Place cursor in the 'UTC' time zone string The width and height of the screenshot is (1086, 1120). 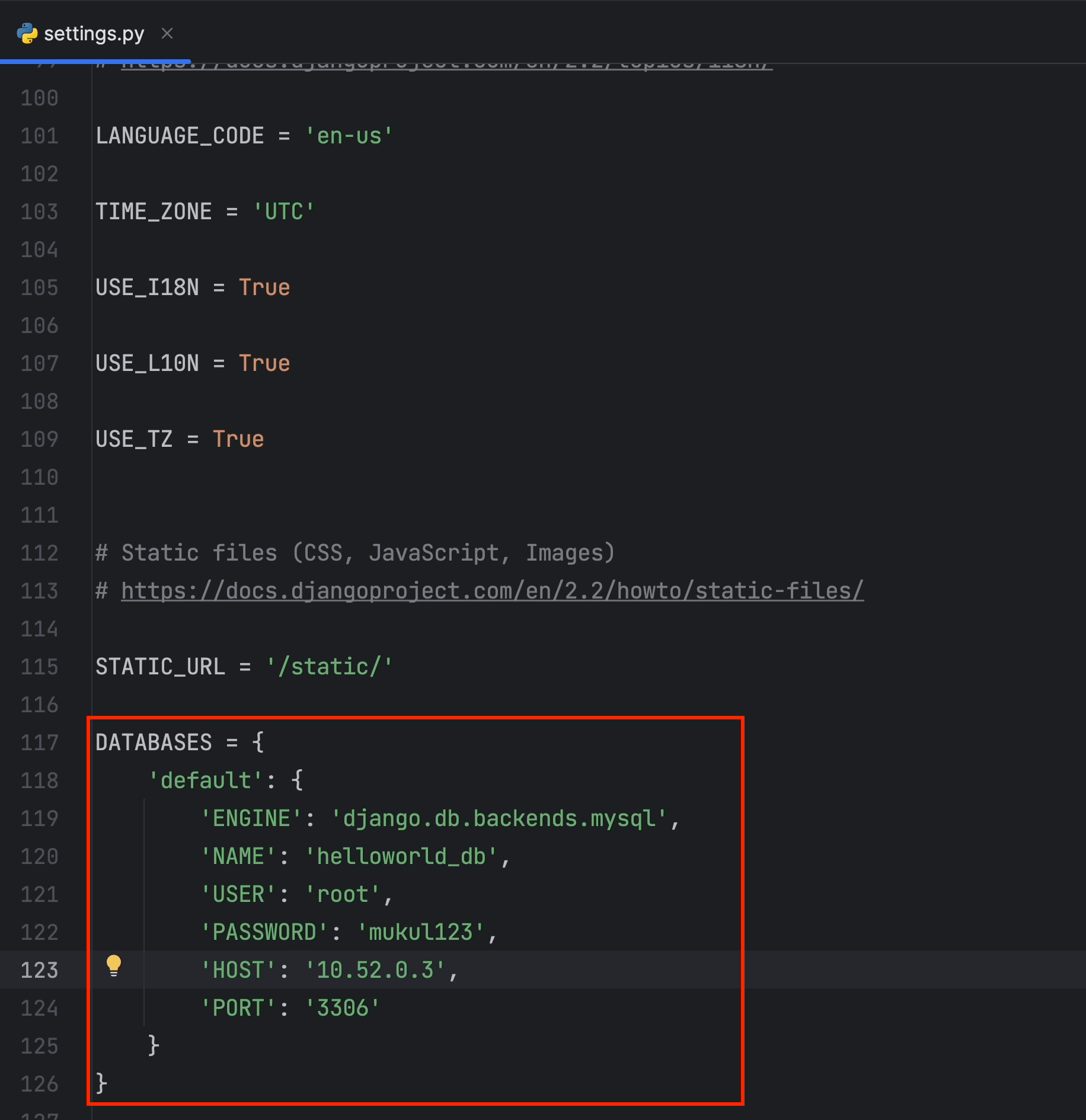point(283,212)
